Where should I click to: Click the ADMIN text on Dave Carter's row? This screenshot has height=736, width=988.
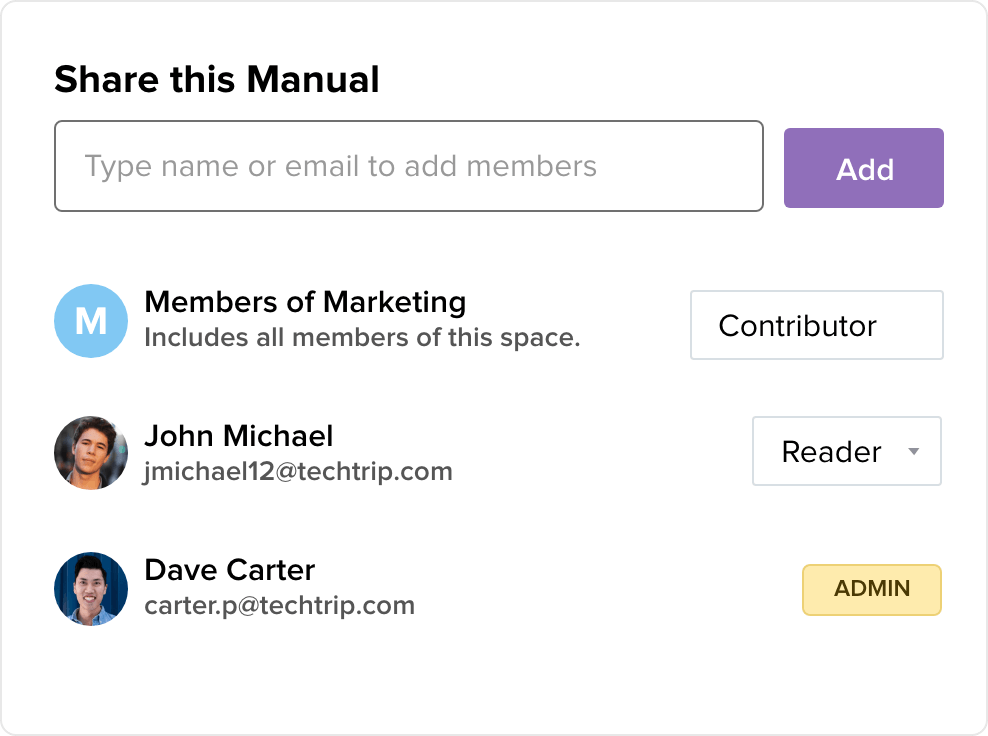[x=872, y=589]
